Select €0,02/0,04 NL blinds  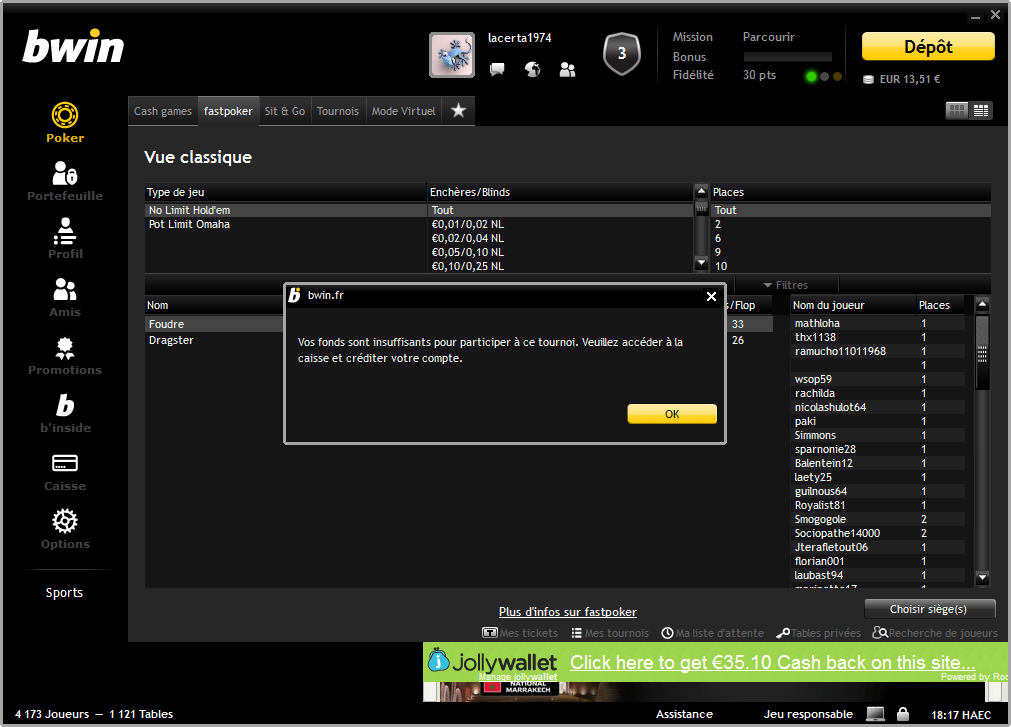[561, 238]
